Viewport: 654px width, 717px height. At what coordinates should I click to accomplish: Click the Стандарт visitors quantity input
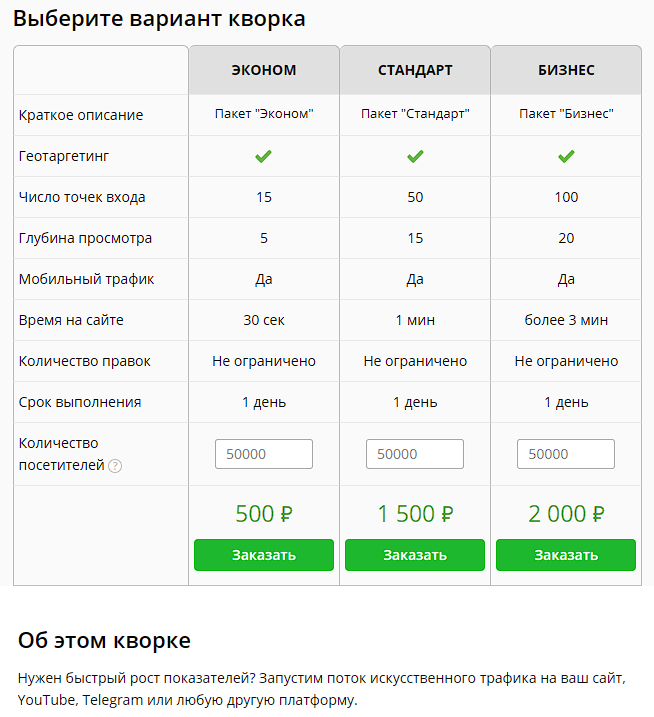click(415, 454)
